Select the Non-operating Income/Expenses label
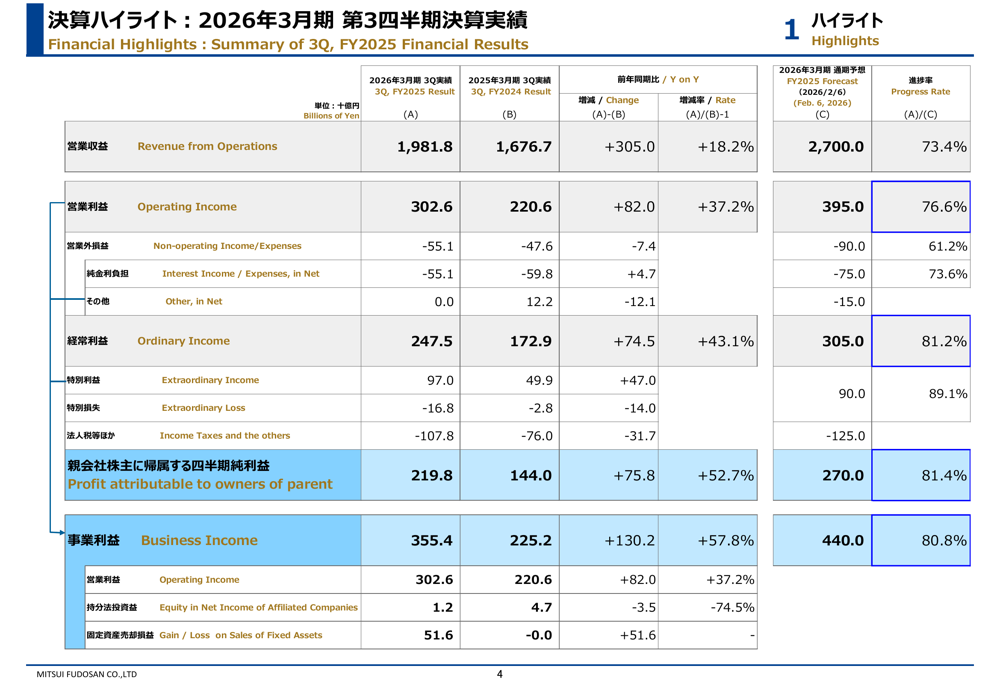 pyautogui.click(x=227, y=246)
